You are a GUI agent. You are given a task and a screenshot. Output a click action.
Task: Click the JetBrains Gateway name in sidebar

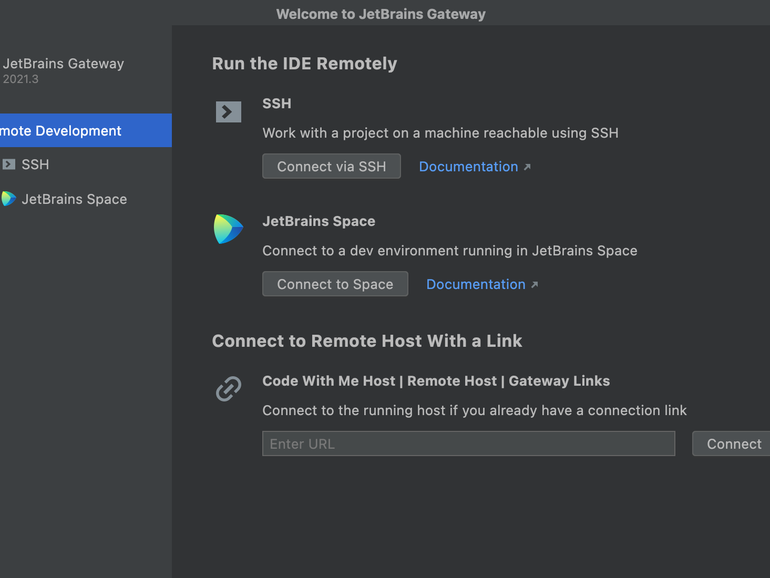click(x=63, y=63)
